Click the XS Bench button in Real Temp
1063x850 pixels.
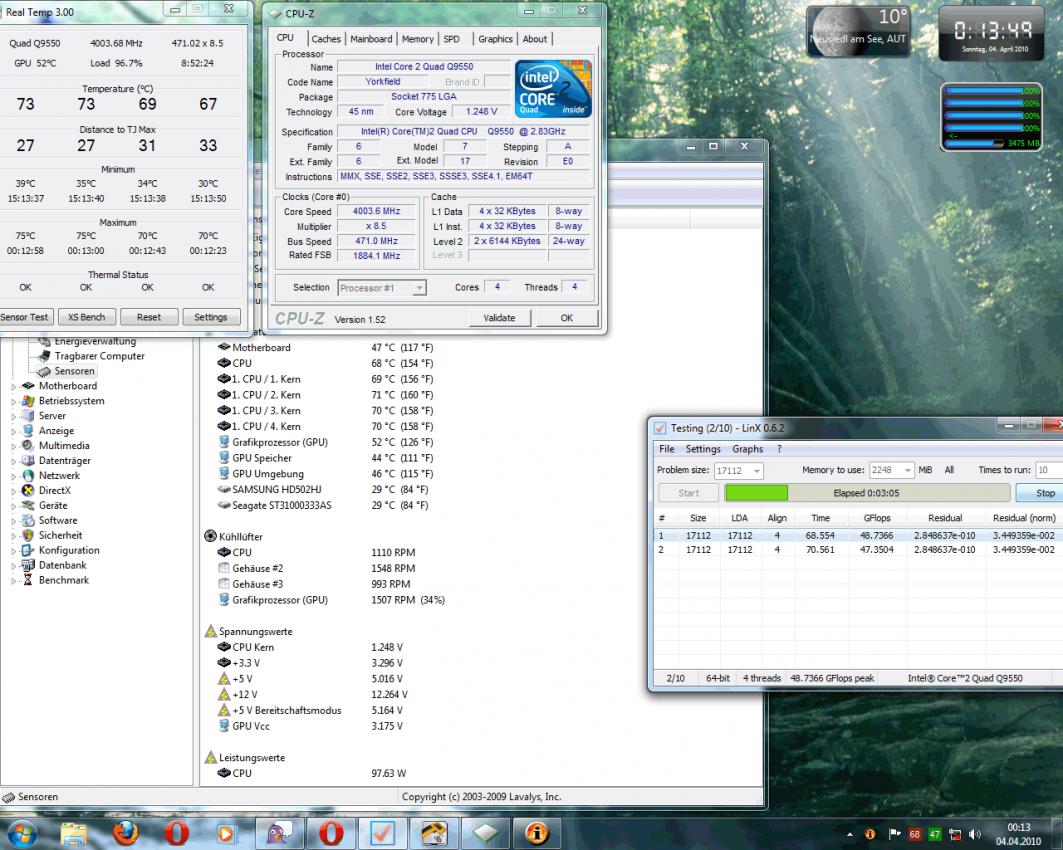[x=86, y=317]
